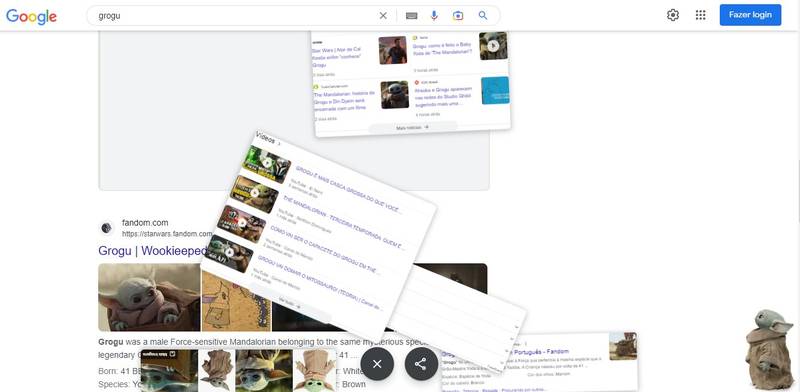The height and width of the screenshot is (392, 800).
Task: Open the settings gear icon
Action: click(673, 15)
